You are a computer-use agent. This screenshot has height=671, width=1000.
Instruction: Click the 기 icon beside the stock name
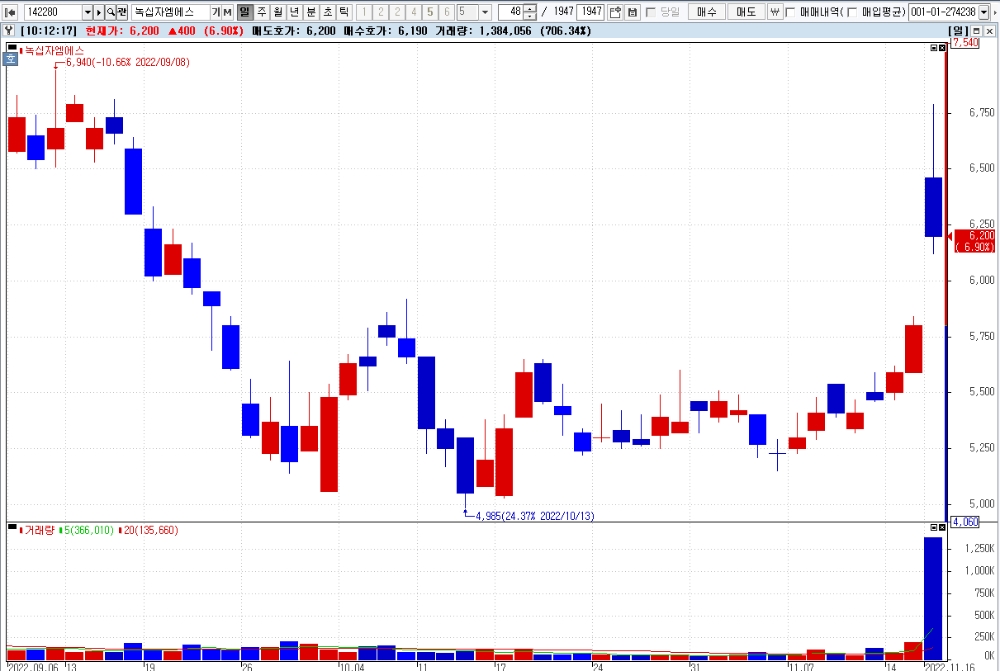click(x=216, y=11)
